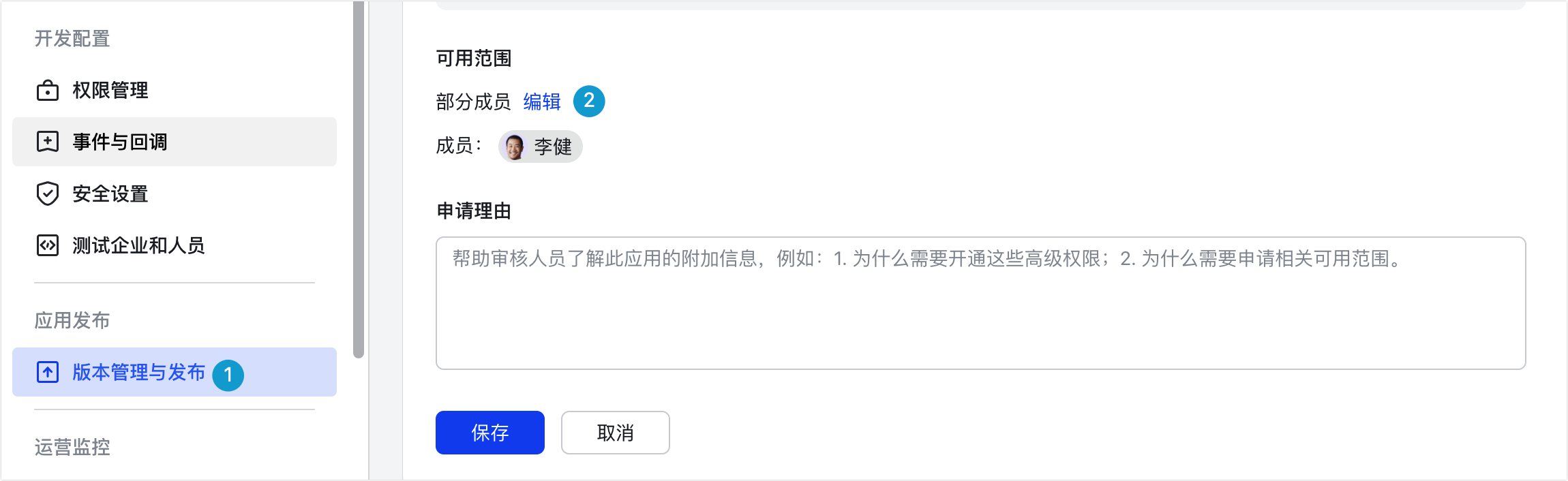Click the 编辑 link beside 部分成员
Image resolution: width=1568 pixels, height=481 pixels.
click(542, 102)
